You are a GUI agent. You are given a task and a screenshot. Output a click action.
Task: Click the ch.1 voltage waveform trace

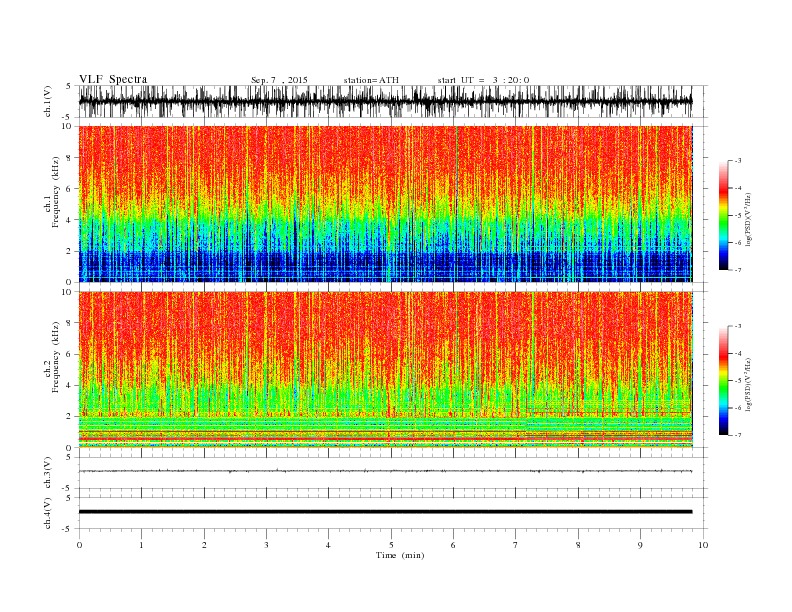coord(385,101)
